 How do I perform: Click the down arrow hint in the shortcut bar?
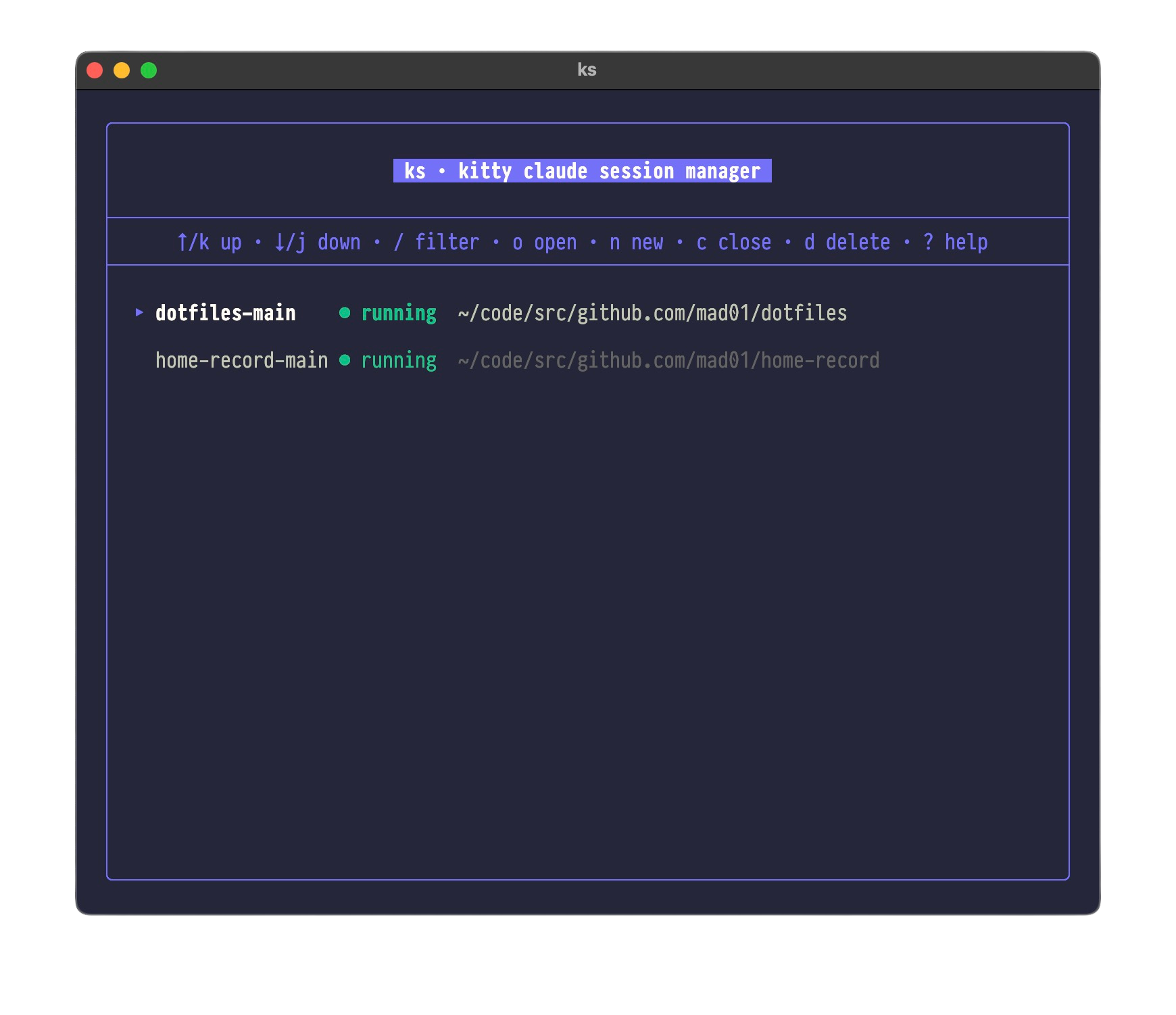click(x=317, y=241)
